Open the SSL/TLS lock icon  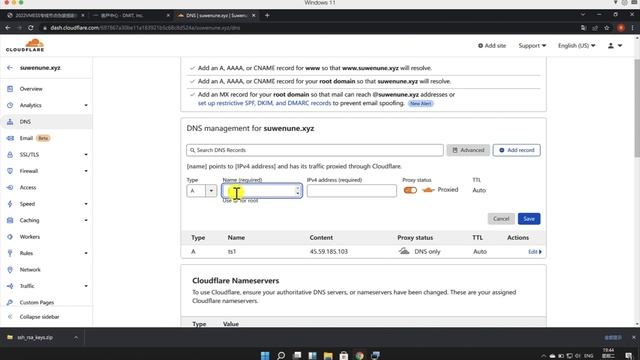click(x=10, y=155)
